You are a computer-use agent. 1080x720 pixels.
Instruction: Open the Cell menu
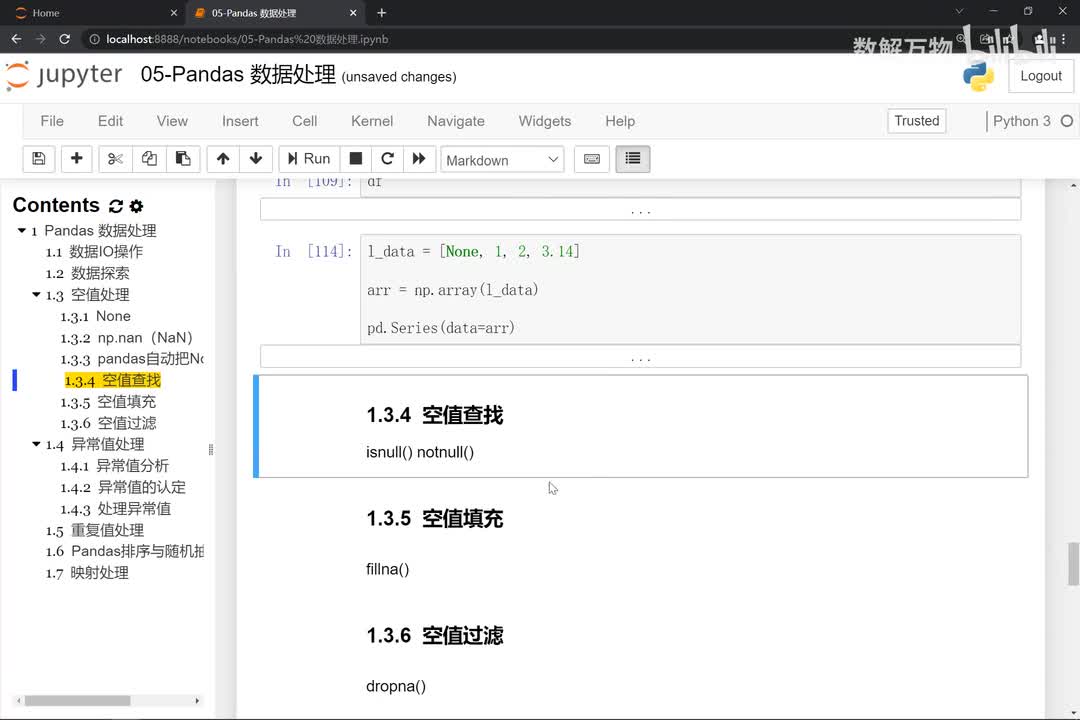[304, 121]
